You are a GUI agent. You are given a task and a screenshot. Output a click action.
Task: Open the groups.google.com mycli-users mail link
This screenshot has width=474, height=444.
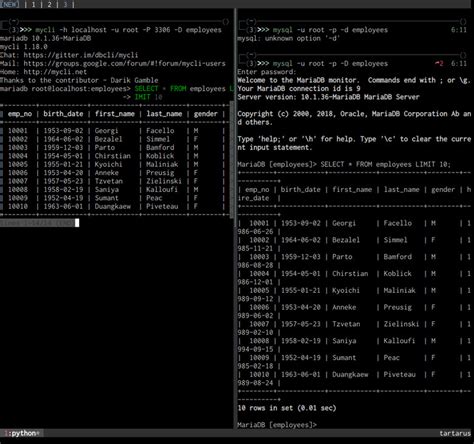(x=124, y=63)
